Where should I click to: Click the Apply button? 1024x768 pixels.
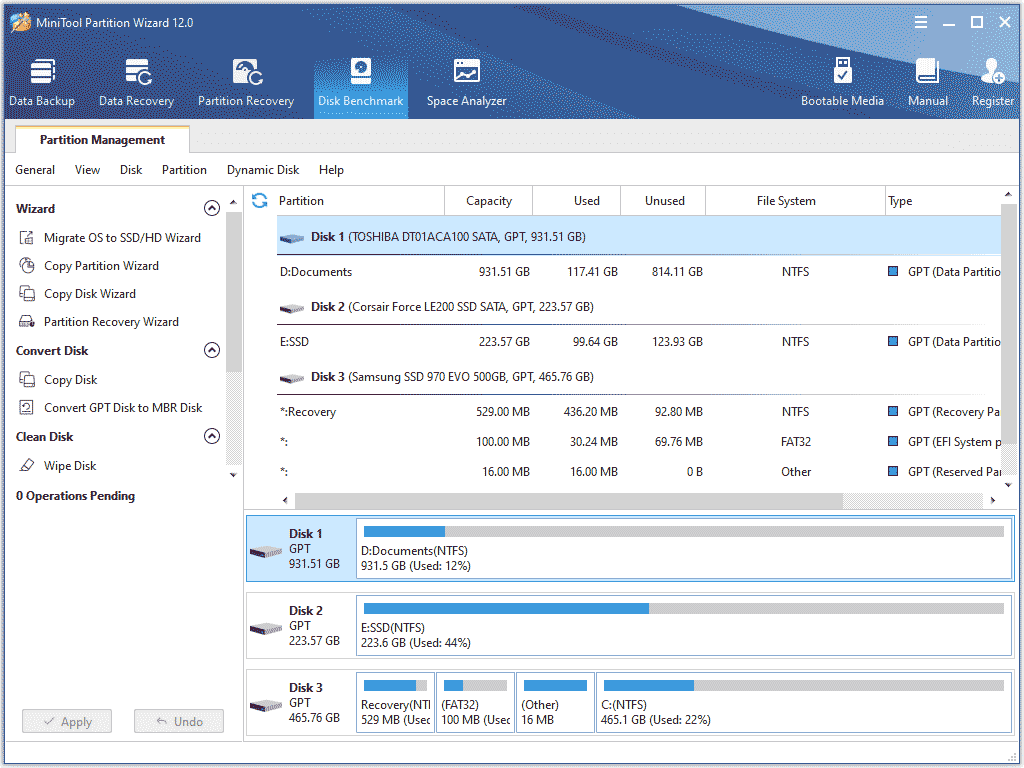click(x=66, y=721)
